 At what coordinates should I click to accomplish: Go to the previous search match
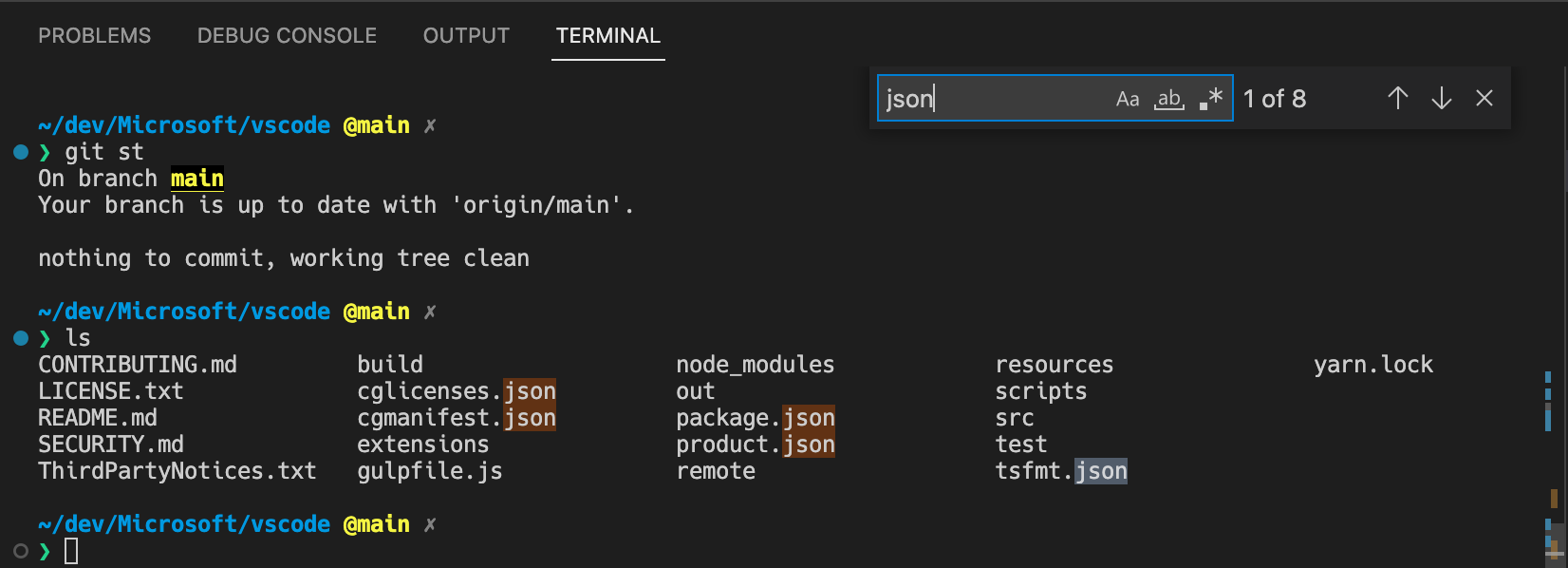coord(1397,98)
